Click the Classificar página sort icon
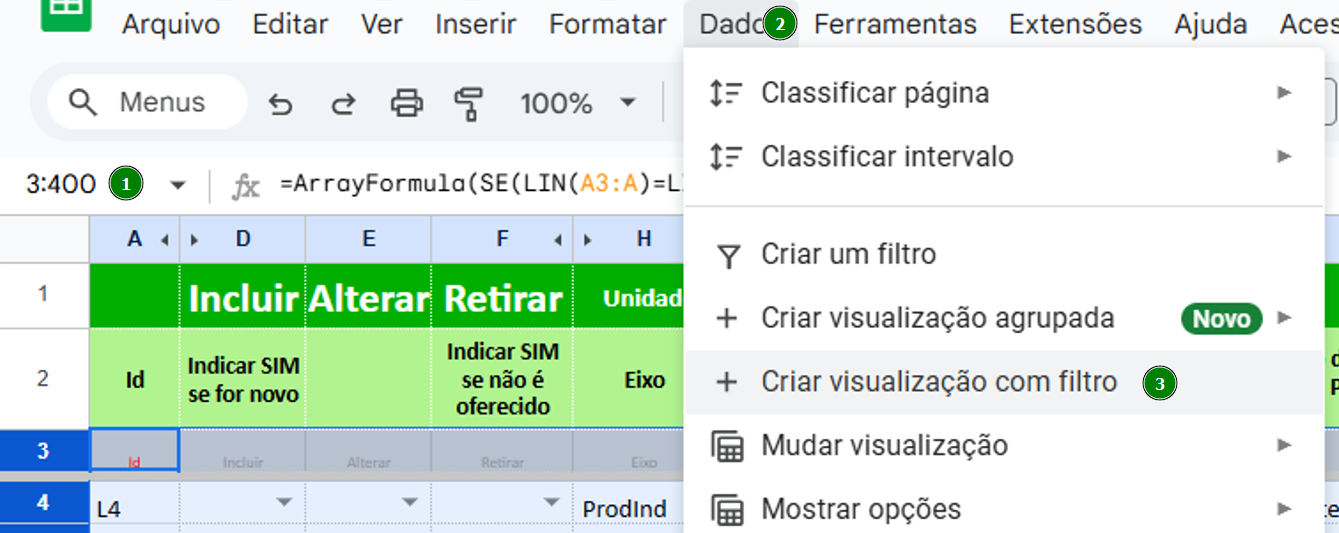The image size is (1339, 533). point(726,93)
